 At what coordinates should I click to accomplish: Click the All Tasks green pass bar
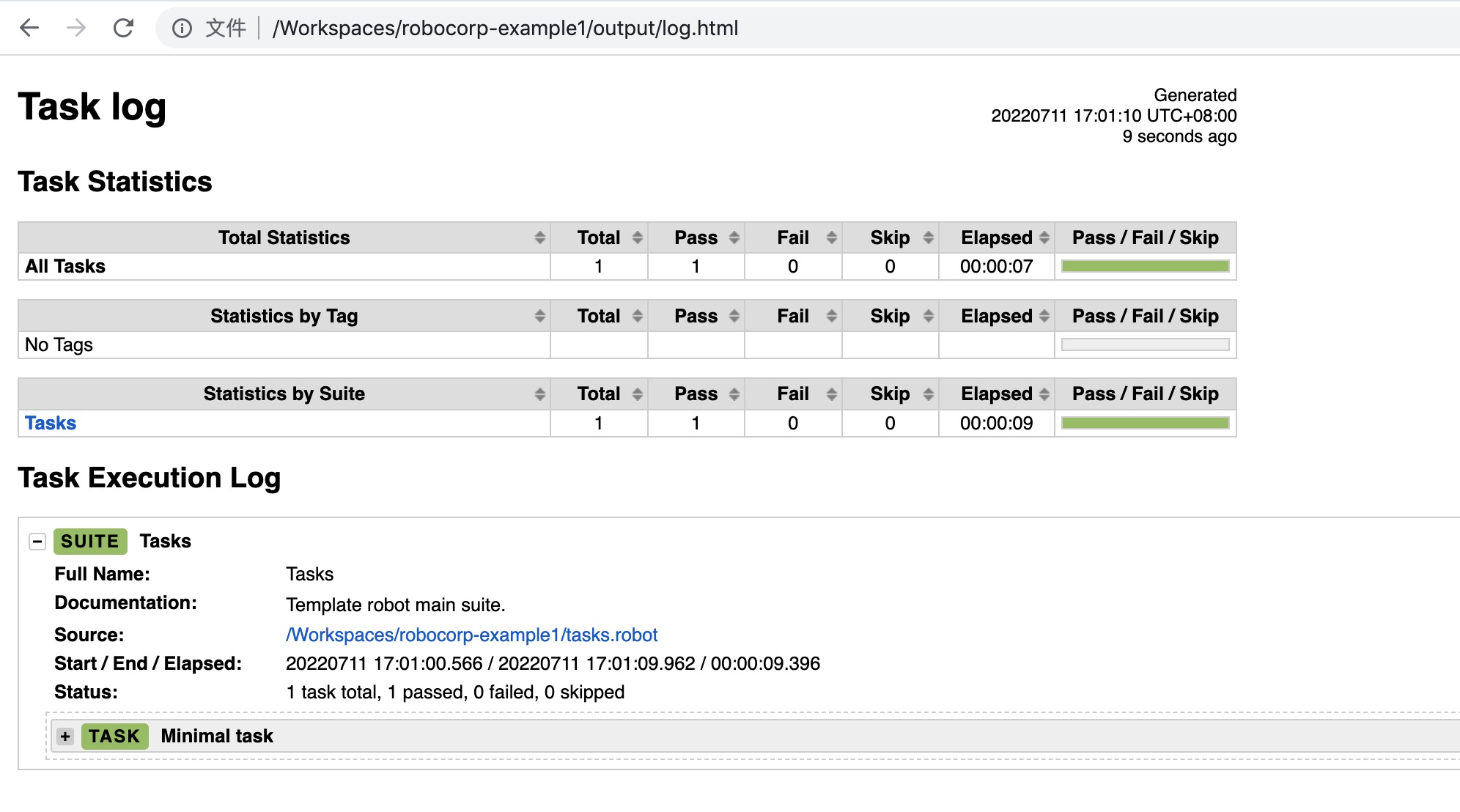click(x=1145, y=266)
